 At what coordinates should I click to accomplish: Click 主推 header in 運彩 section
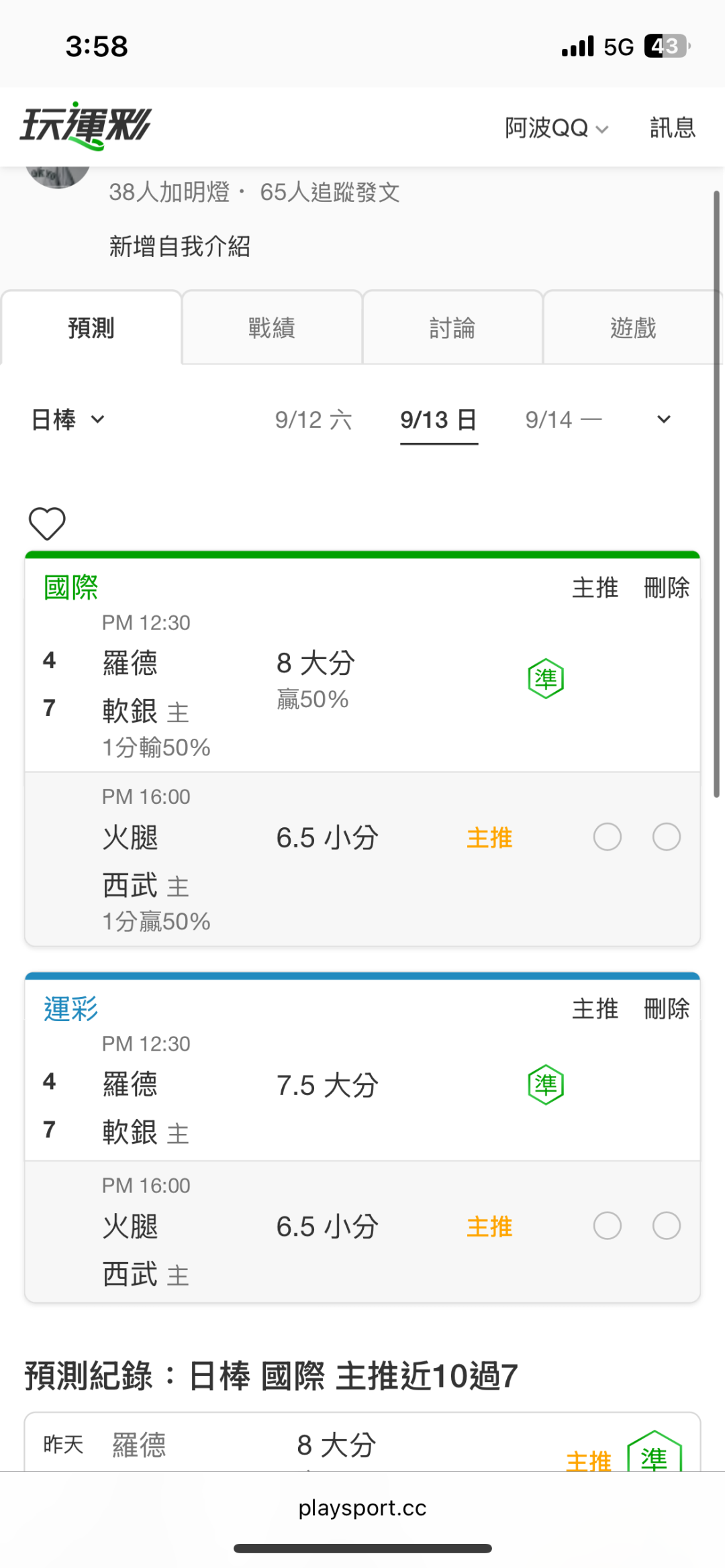[x=595, y=1009]
